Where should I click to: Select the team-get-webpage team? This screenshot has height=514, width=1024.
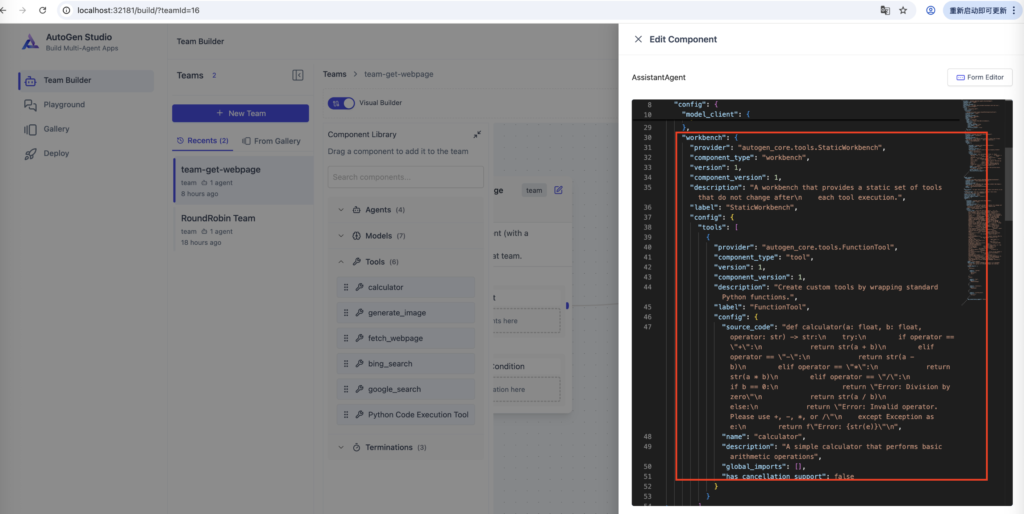pyautogui.click(x=243, y=180)
